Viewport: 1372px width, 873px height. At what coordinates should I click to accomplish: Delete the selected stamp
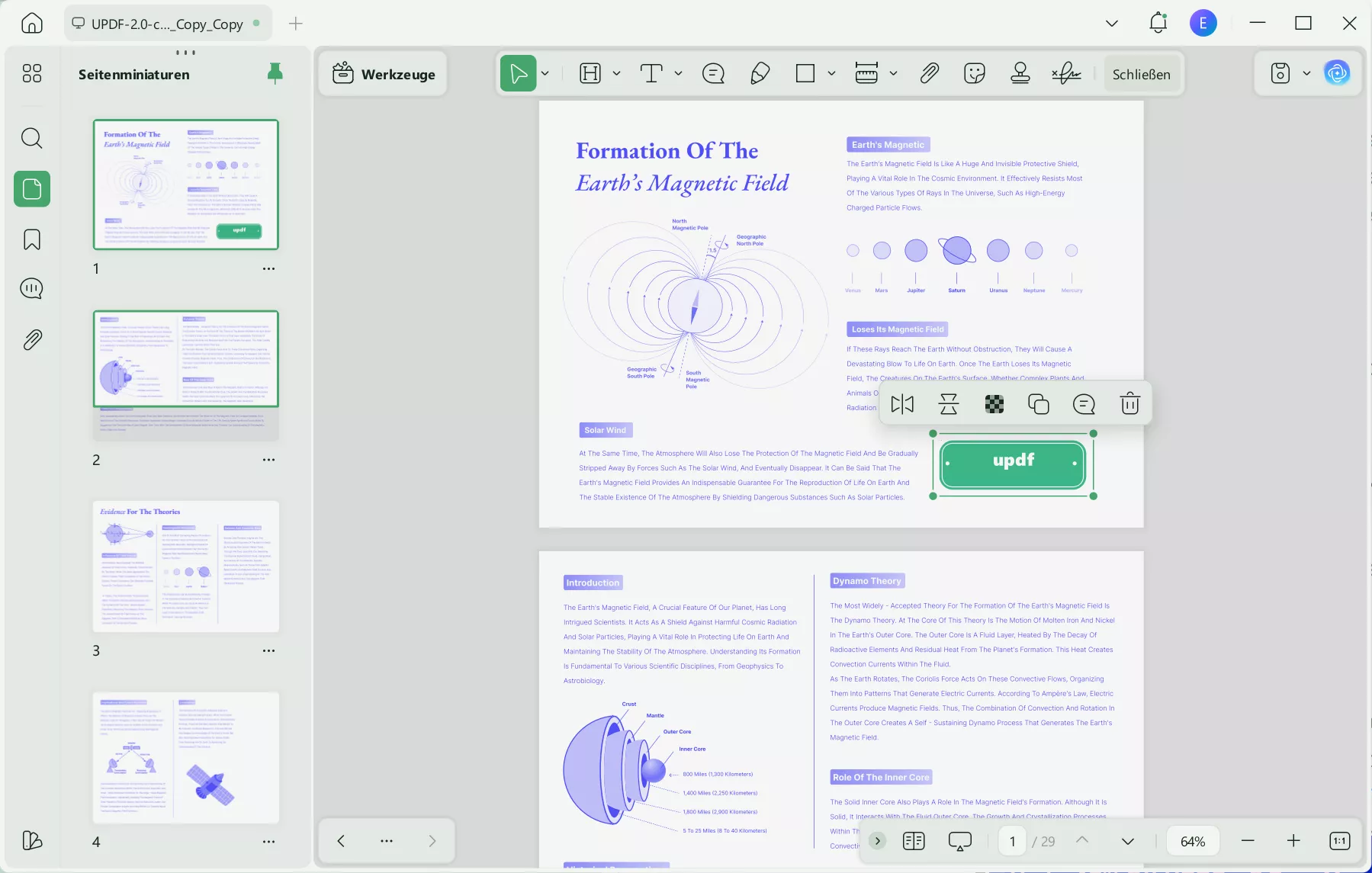coord(1129,404)
